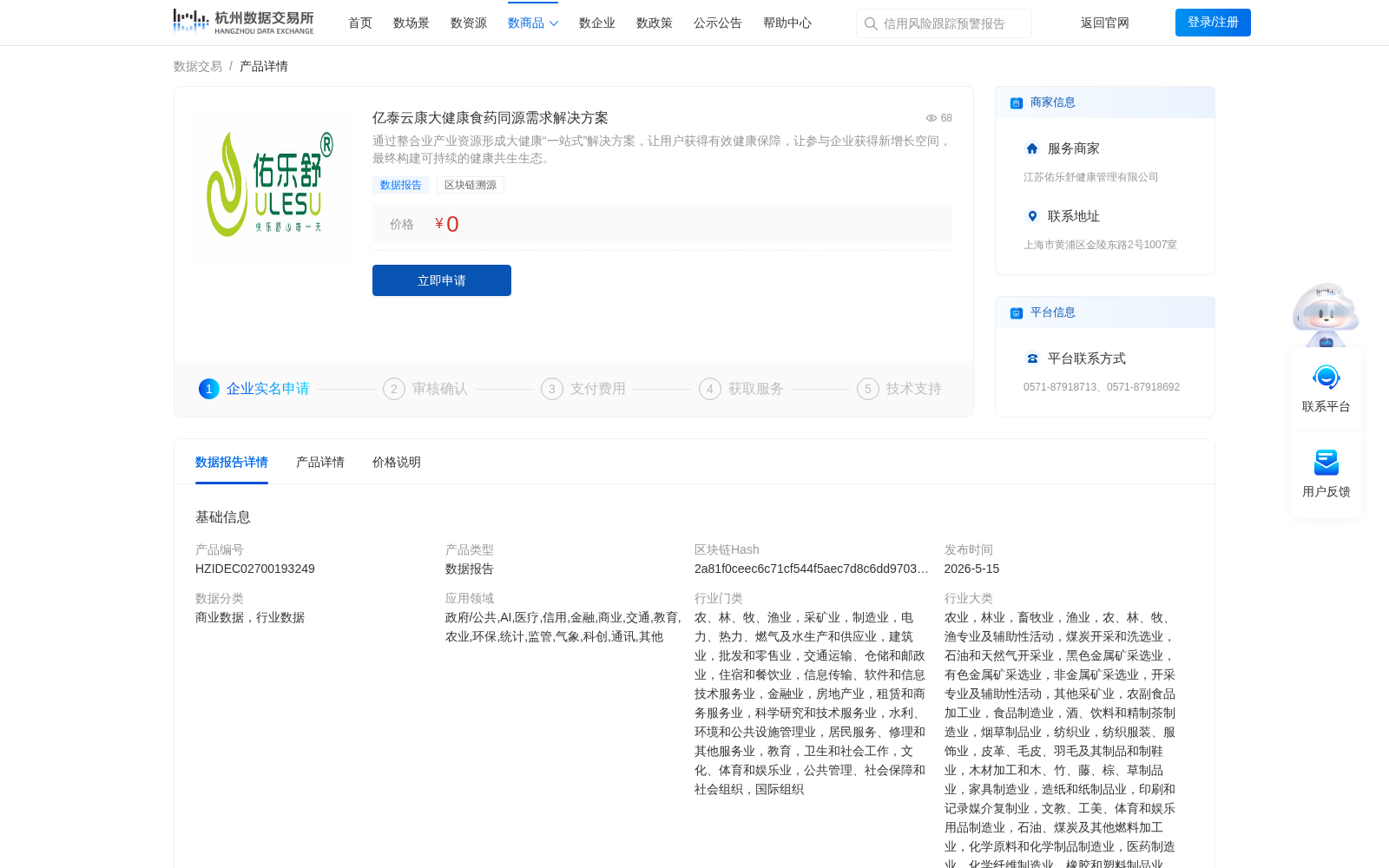Click the search magnifier icon
1389x868 pixels.
point(871,23)
